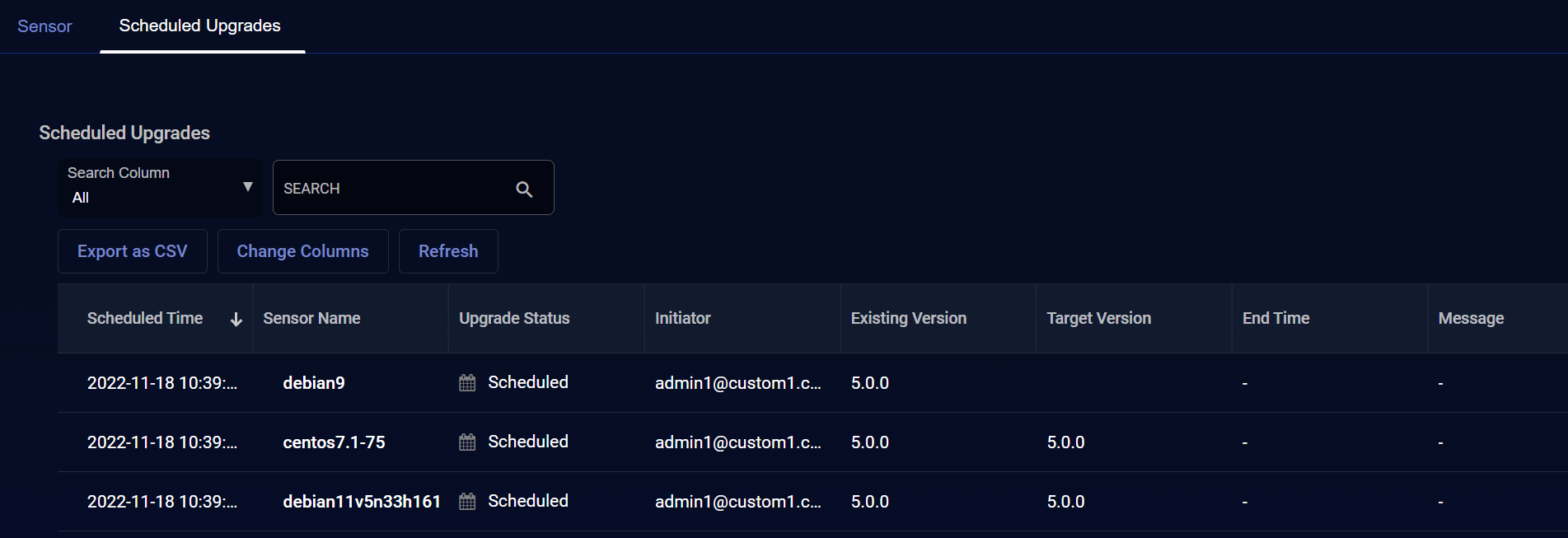Select the debian11v5n33h161 sensor name
Viewport: 1568px width, 538px height.
(x=362, y=502)
